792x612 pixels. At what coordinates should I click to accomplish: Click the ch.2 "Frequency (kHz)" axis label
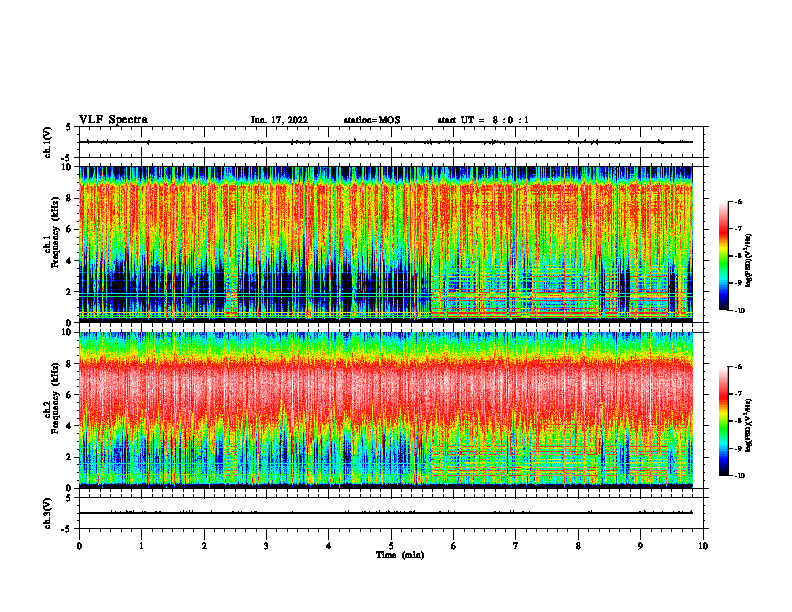point(55,398)
